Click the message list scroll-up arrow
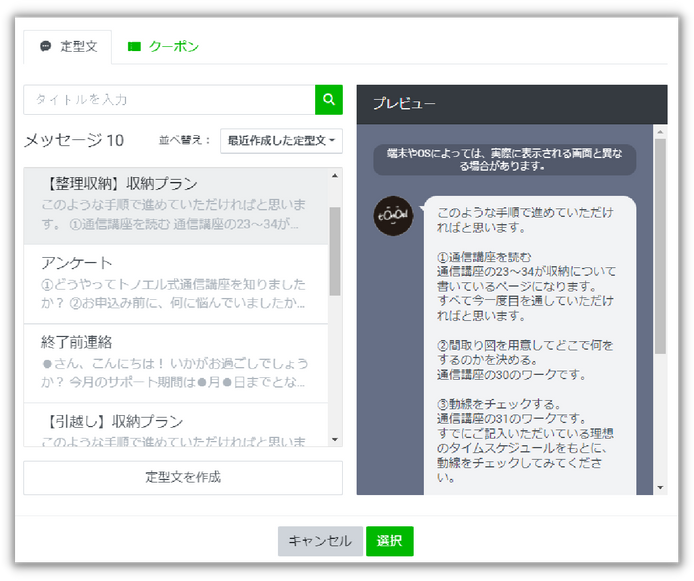 coord(334,176)
